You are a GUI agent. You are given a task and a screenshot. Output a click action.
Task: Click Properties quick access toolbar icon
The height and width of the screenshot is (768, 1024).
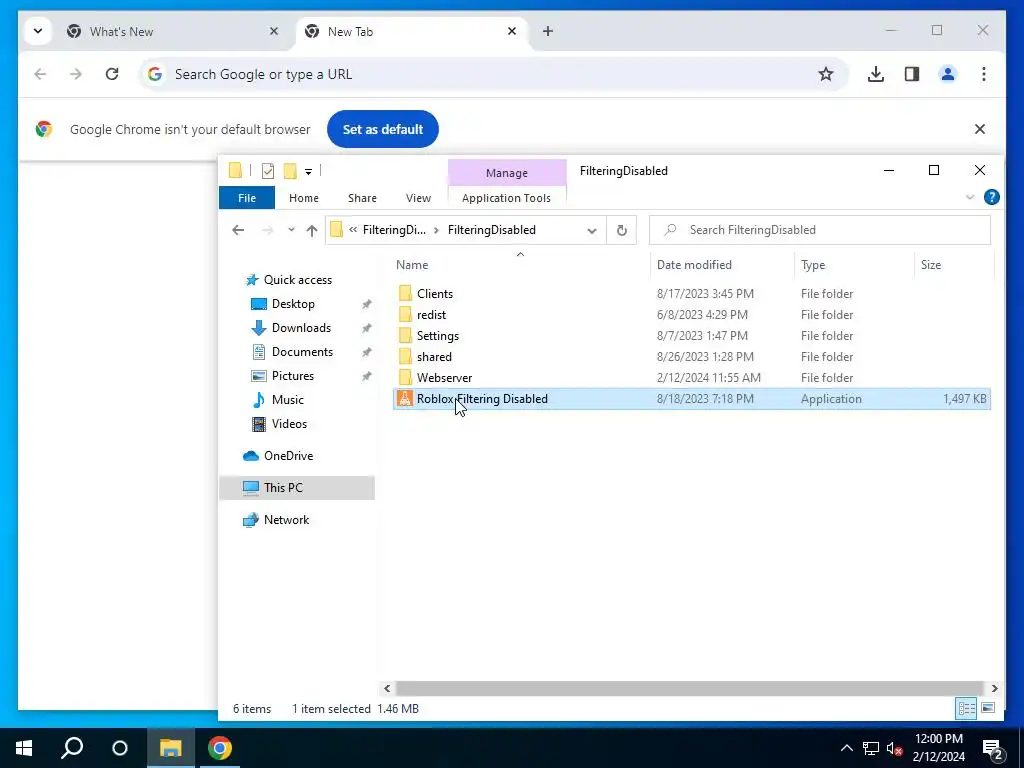[268, 171]
